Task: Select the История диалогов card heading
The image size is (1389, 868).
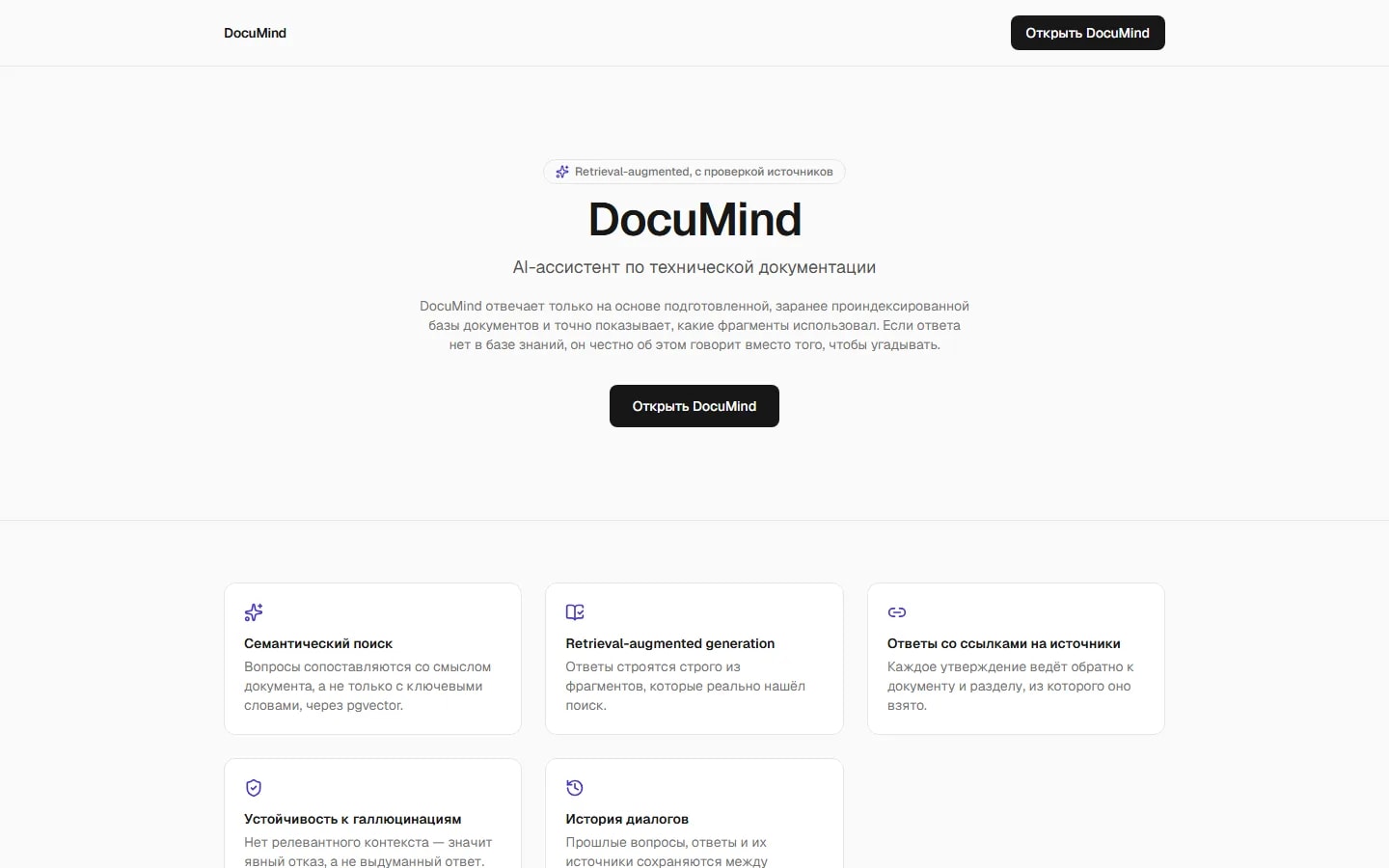Action: [x=627, y=819]
